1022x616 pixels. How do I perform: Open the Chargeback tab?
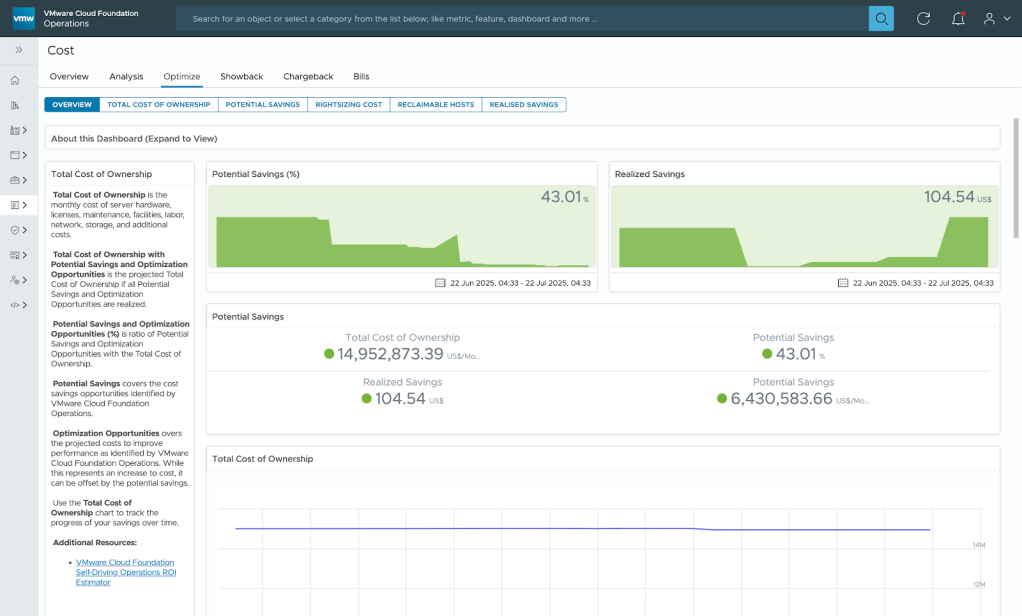[308, 76]
